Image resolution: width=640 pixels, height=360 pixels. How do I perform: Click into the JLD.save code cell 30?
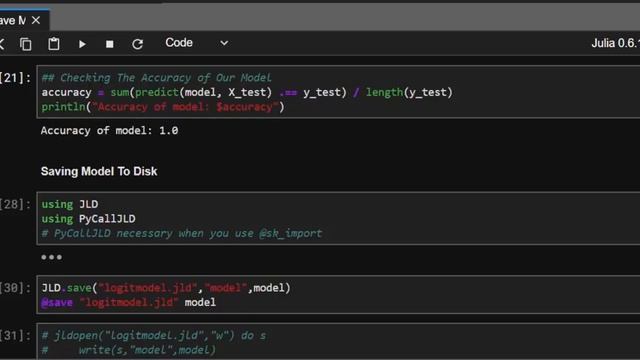(338, 295)
